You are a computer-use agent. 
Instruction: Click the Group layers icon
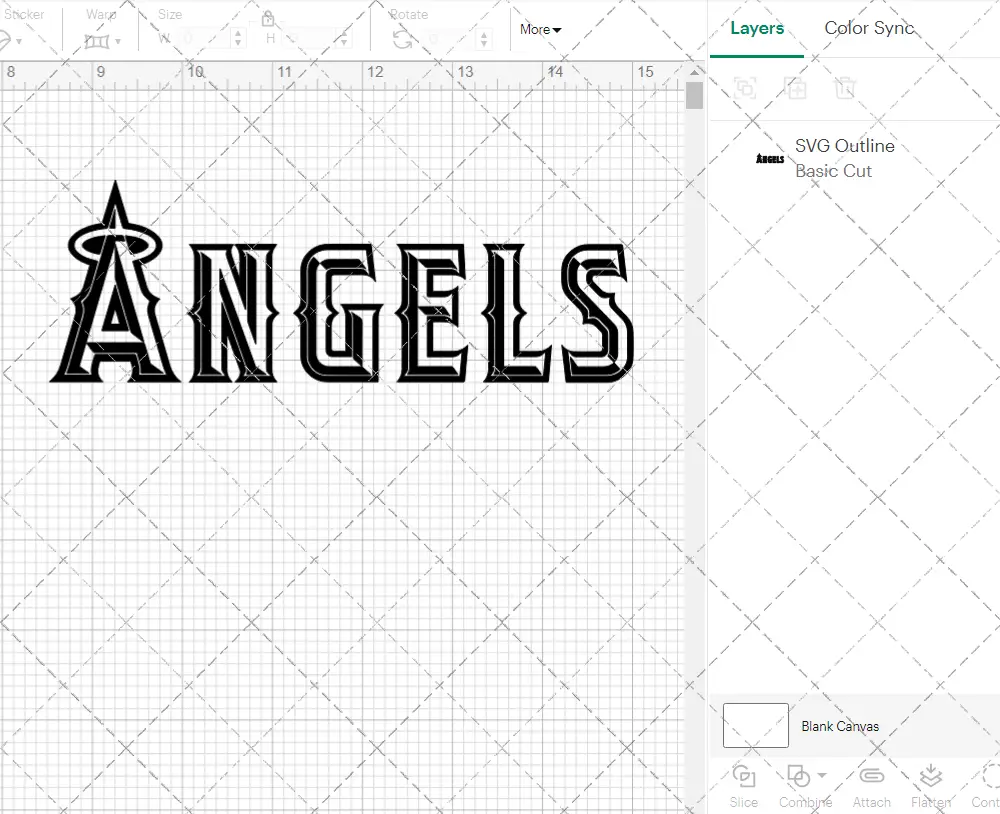tap(744, 88)
